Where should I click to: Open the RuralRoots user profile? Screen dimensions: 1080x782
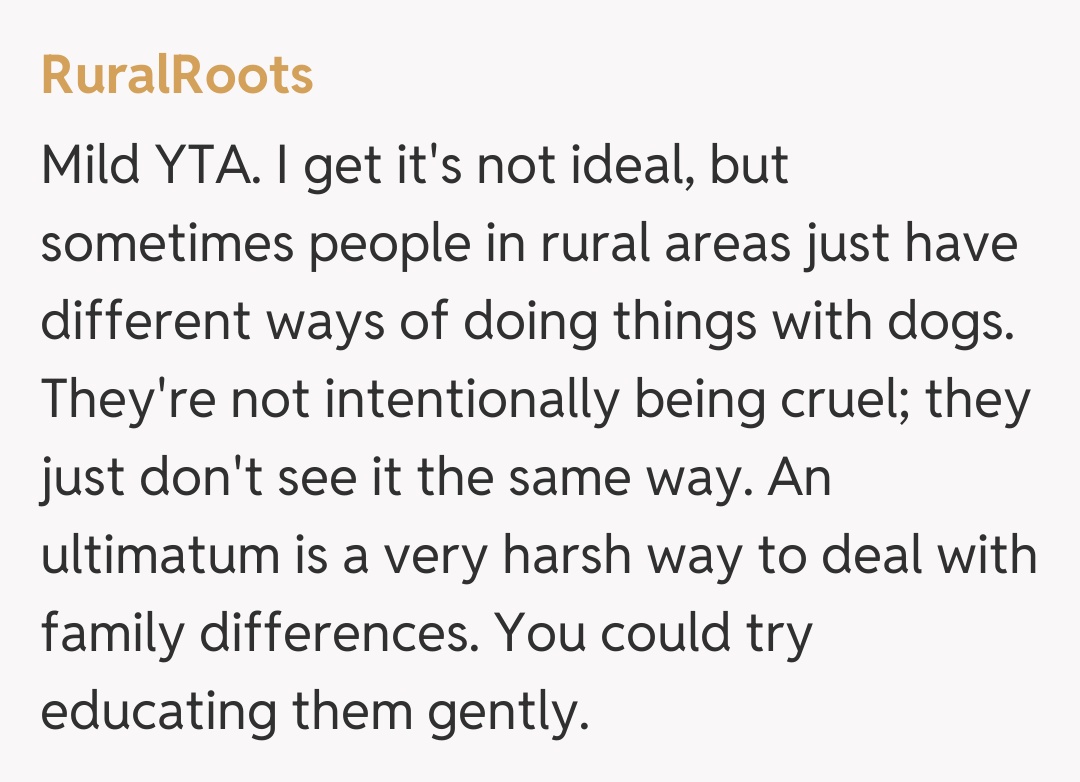[177, 76]
